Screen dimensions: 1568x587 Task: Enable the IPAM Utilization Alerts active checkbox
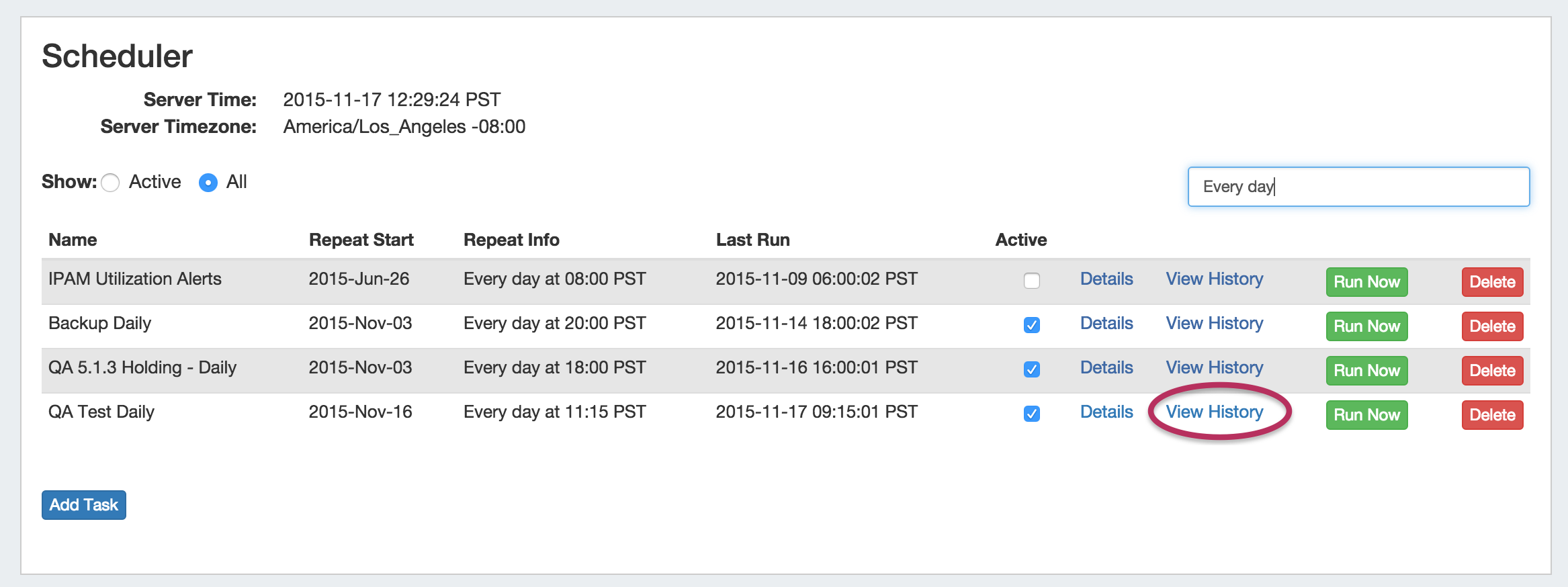coord(1031,281)
